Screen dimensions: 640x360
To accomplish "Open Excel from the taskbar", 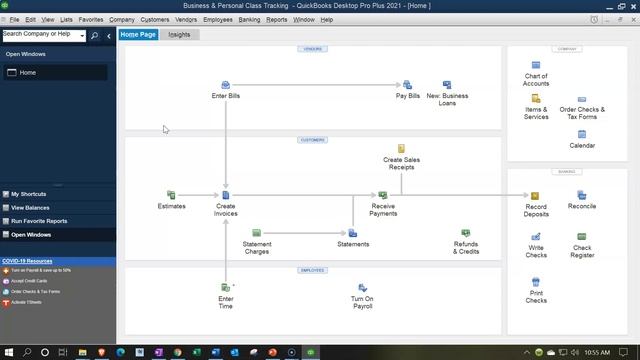I will point(196,352).
